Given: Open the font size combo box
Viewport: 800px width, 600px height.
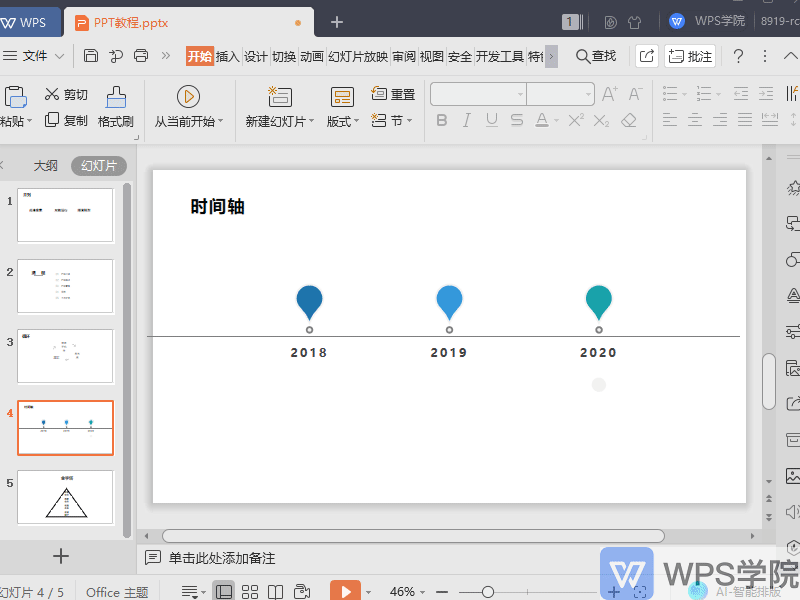Looking at the screenshot, I should [x=560, y=94].
